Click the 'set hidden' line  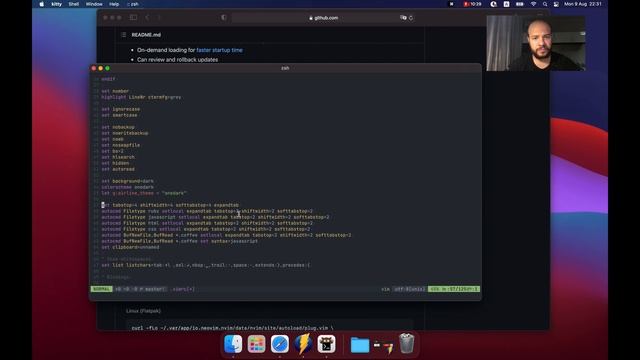[115, 163]
